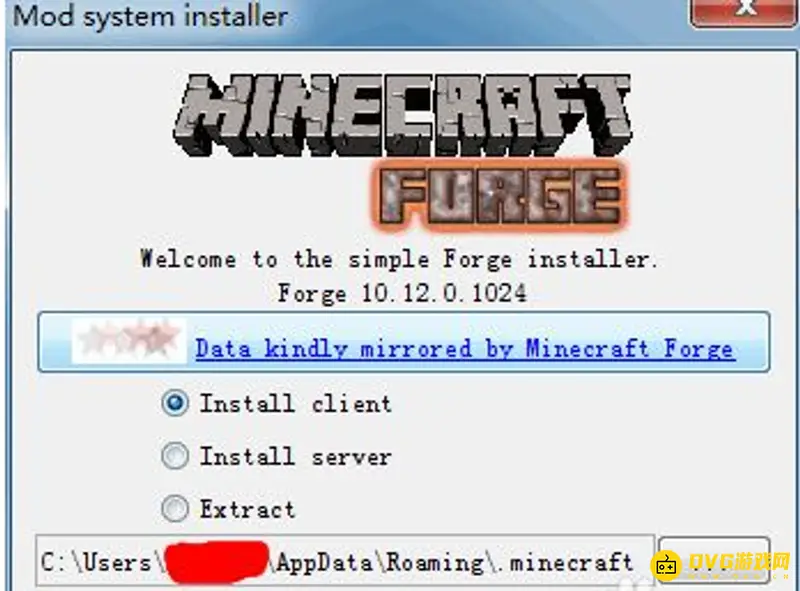Screen dimensions: 800x591
Task: Click the orange Forge logo
Action: tap(499, 196)
